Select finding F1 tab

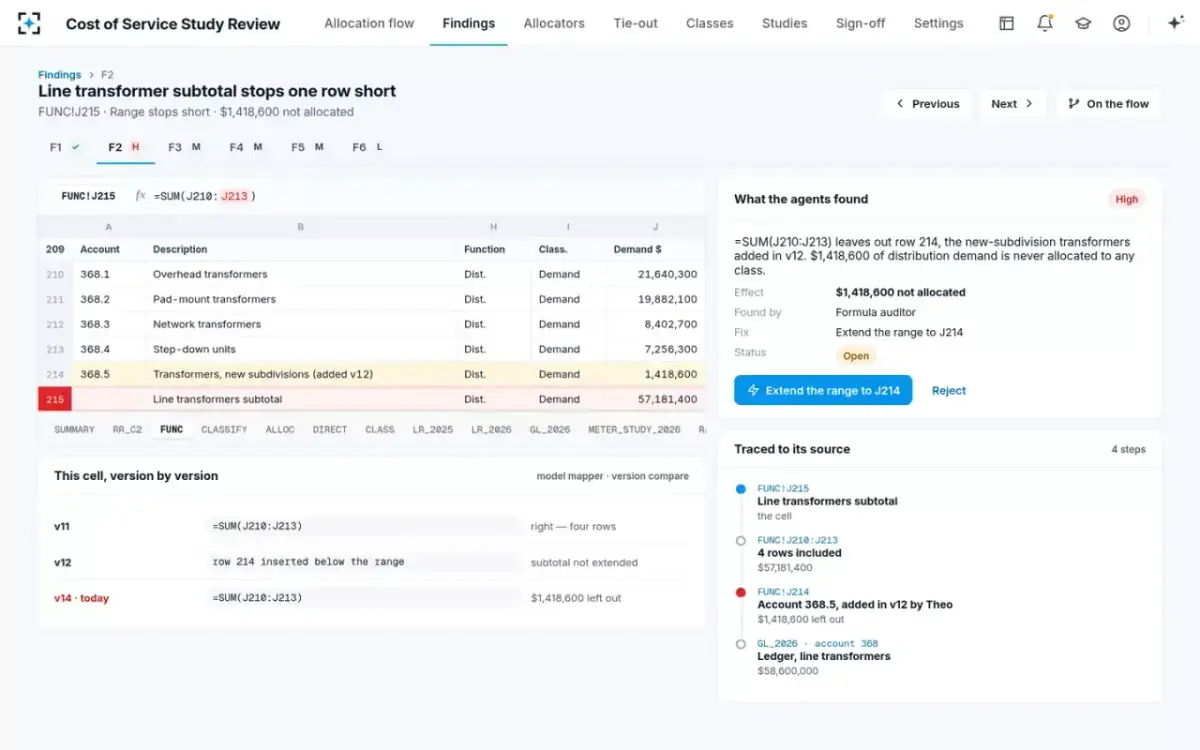point(64,147)
